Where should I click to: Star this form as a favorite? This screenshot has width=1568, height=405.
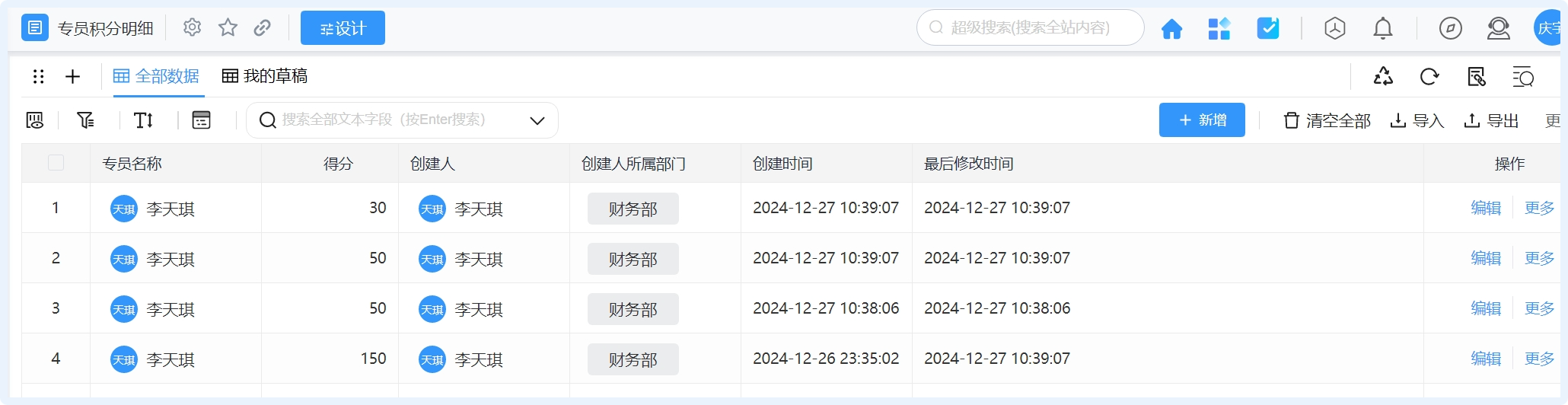(x=228, y=28)
